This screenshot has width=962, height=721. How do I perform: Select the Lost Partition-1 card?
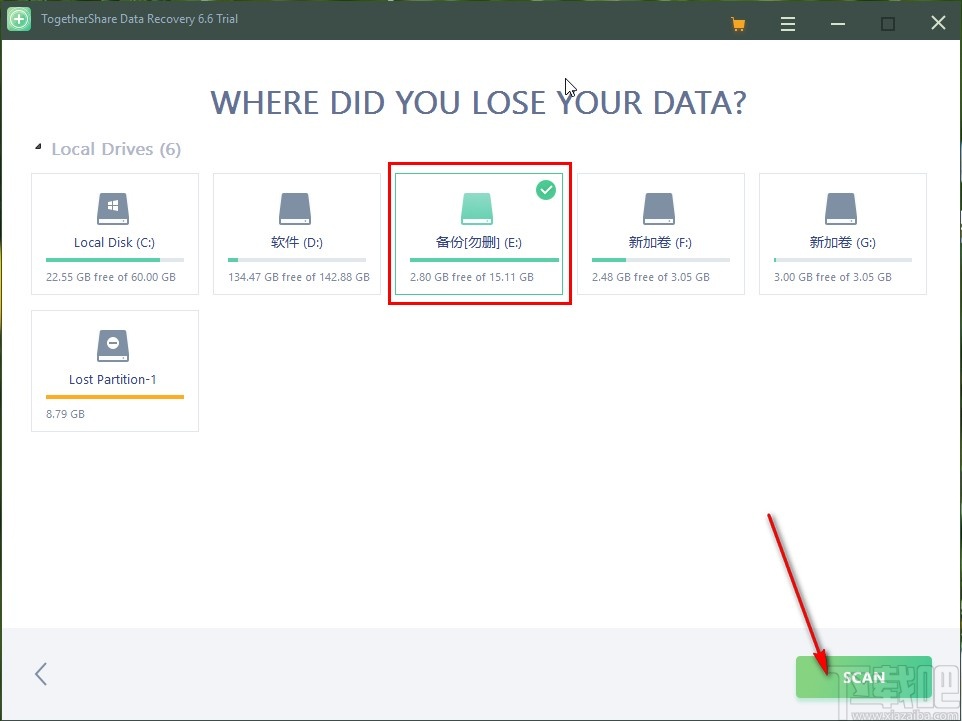114,370
